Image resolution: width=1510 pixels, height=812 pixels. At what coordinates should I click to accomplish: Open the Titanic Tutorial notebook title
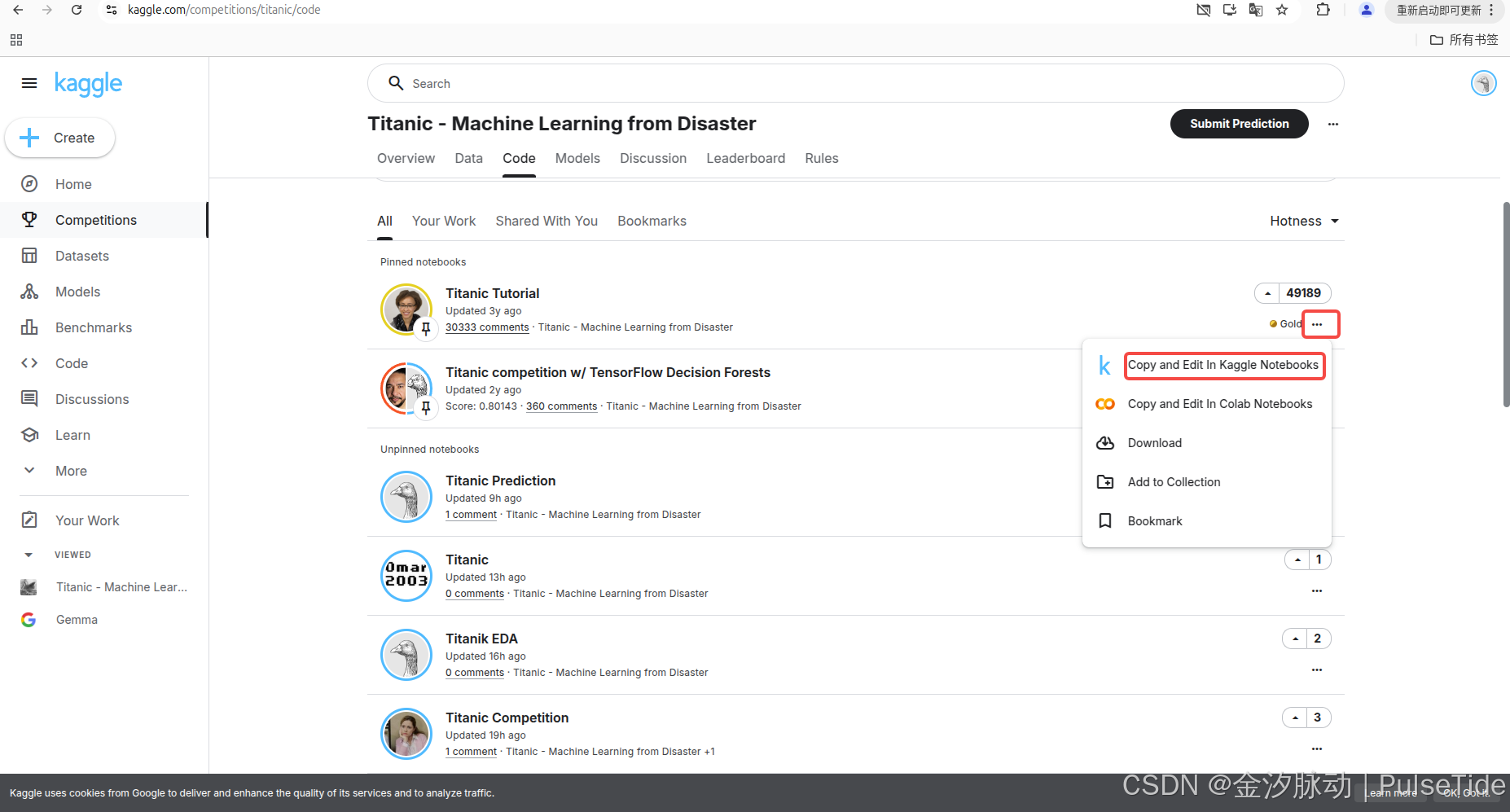point(492,293)
